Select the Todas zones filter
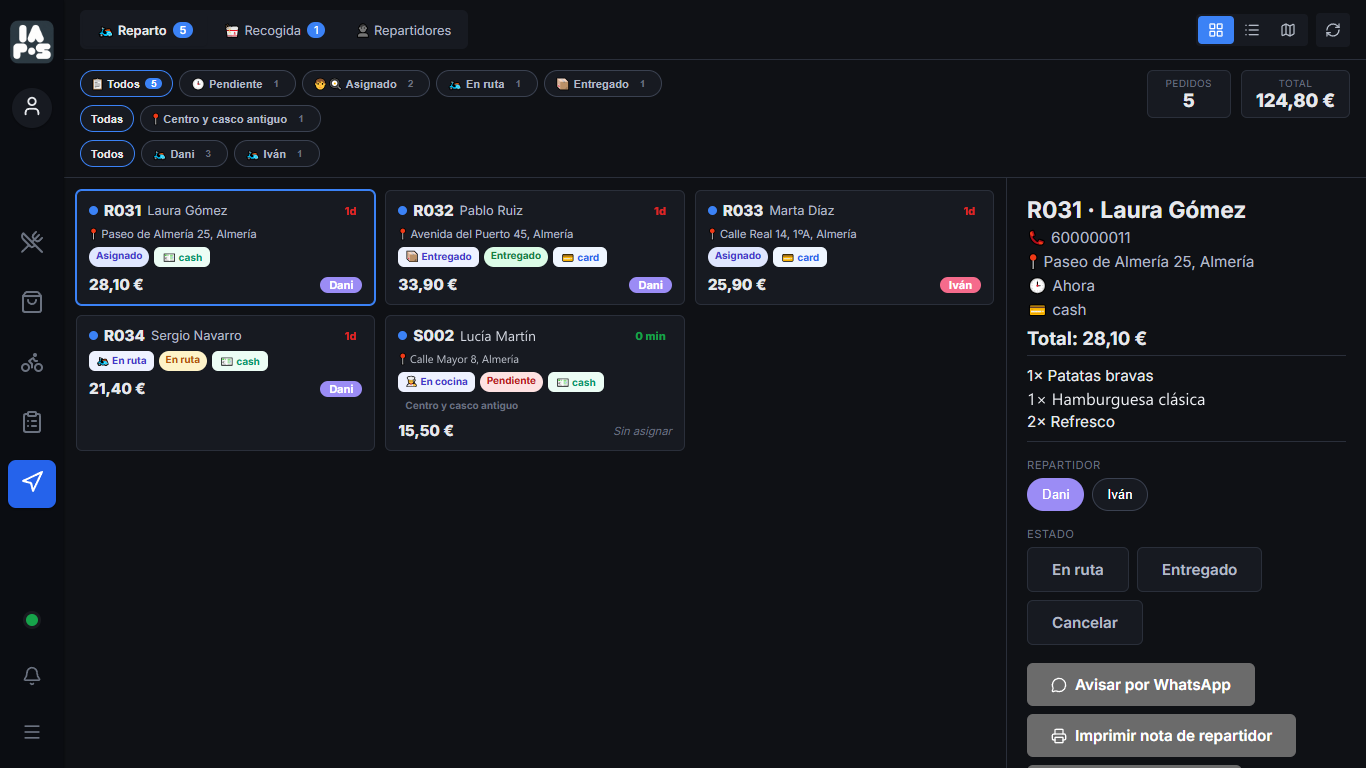The width and height of the screenshot is (1366, 768). pos(107,119)
